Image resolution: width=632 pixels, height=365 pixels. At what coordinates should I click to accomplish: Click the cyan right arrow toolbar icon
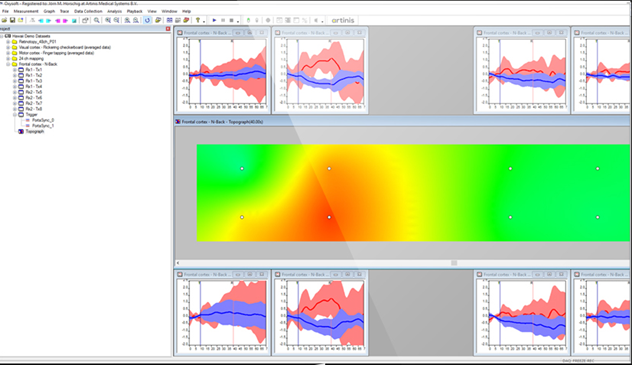click(x=49, y=21)
